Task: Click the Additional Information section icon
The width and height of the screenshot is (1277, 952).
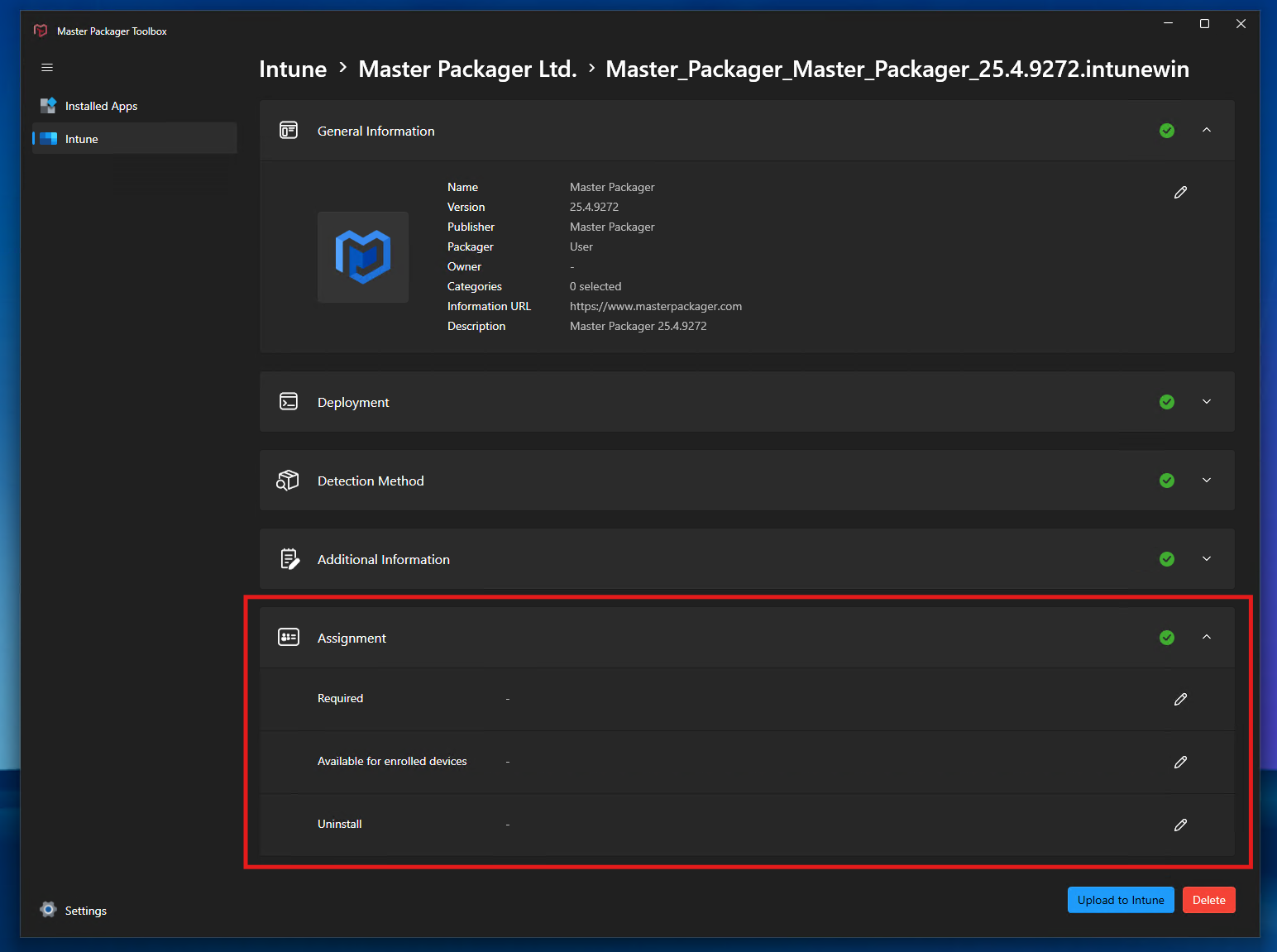Action: 289,559
